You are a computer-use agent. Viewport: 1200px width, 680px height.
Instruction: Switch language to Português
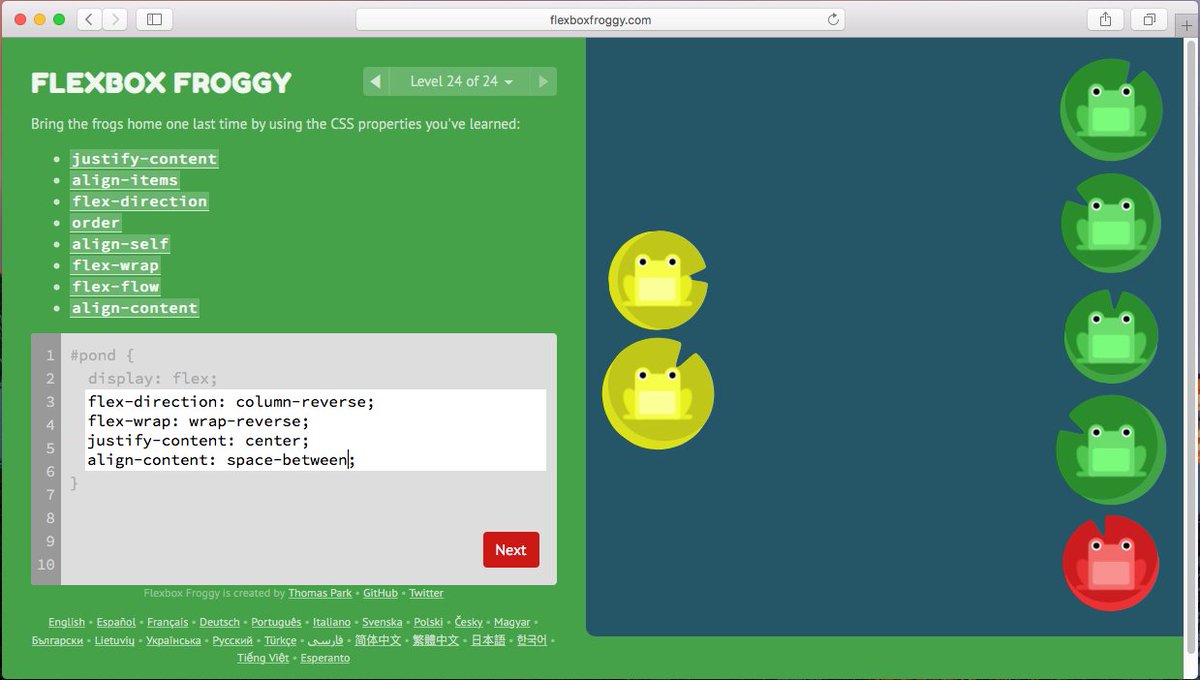click(276, 622)
